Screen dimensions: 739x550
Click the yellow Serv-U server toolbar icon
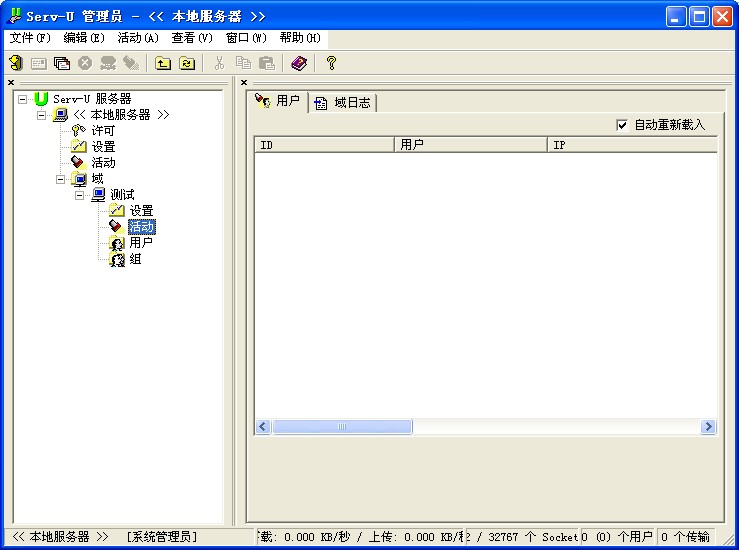pos(16,63)
